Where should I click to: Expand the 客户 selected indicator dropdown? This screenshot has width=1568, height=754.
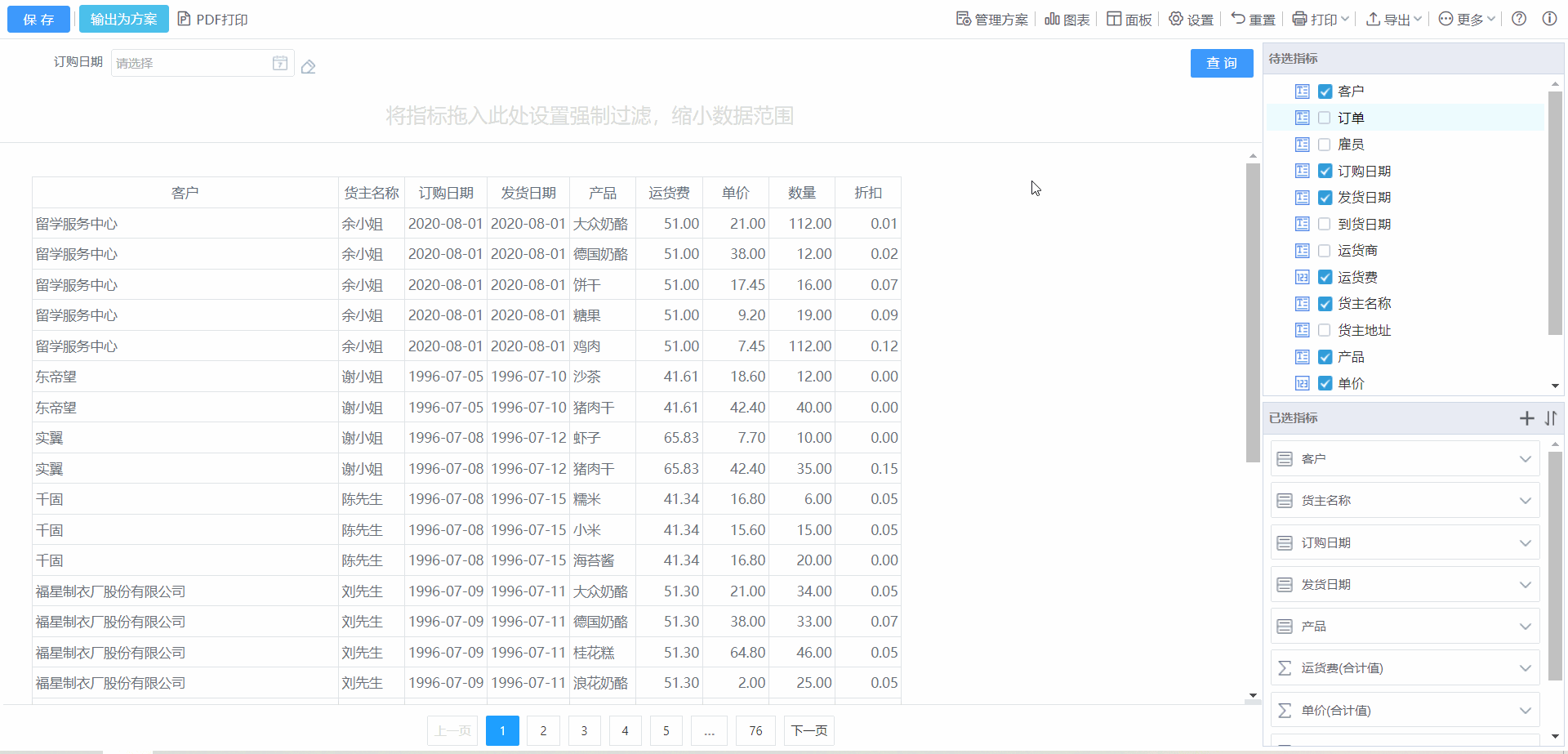click(x=1525, y=459)
